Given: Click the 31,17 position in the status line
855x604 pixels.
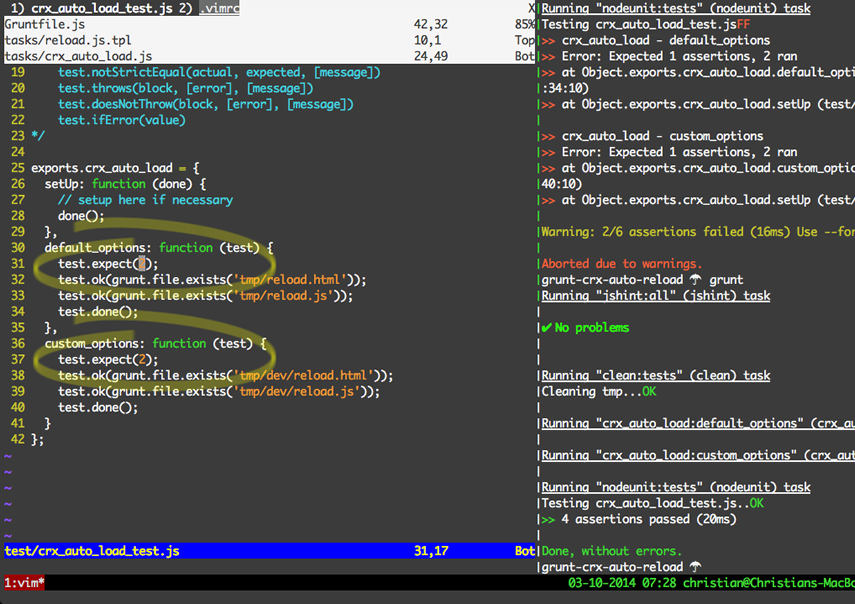Looking at the screenshot, I should (431, 551).
